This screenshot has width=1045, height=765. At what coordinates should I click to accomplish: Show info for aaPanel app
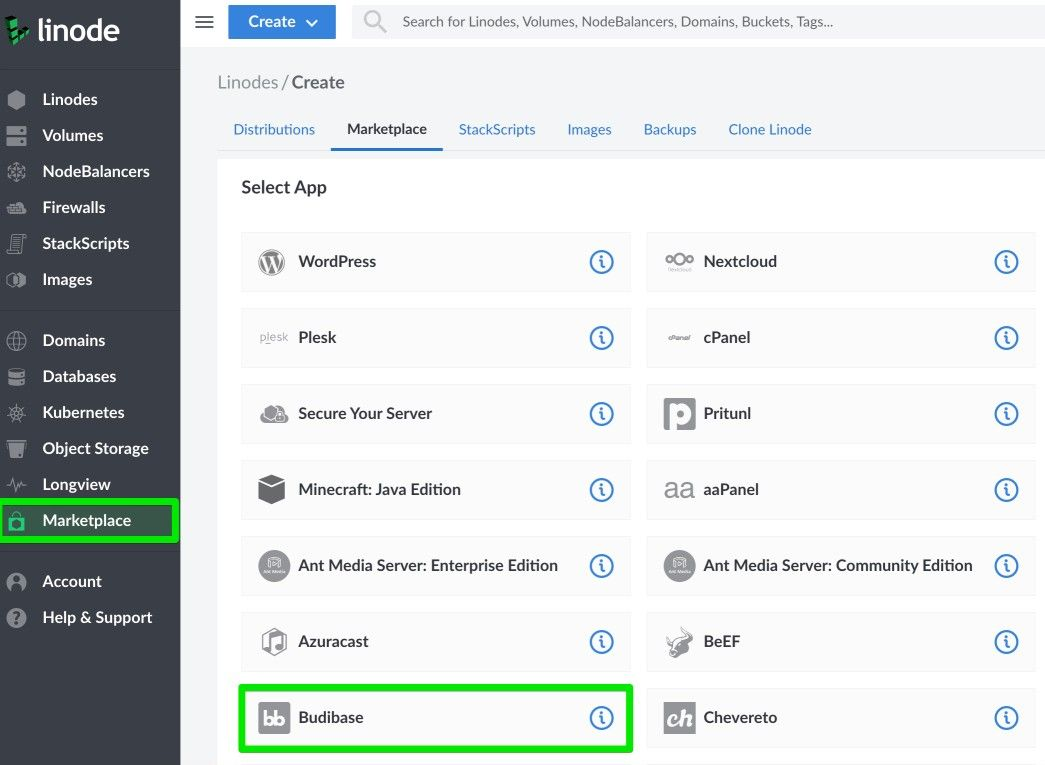1006,490
